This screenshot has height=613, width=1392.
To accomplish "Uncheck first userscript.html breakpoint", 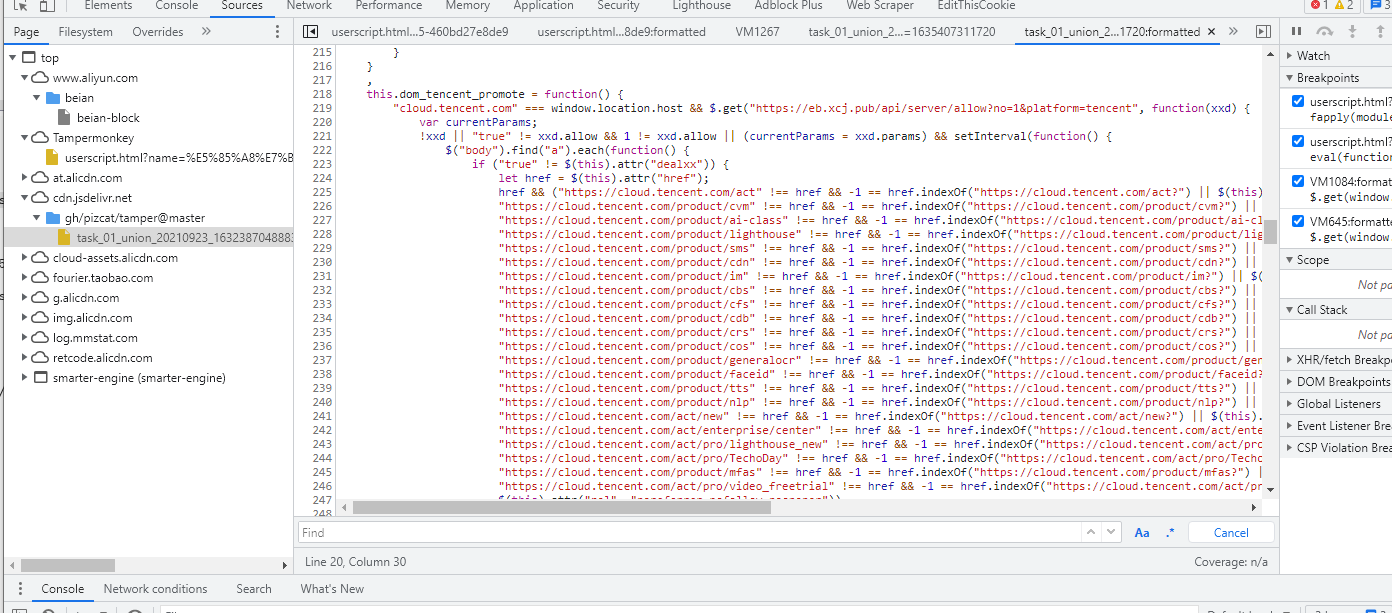I will pyautogui.click(x=1298, y=101).
